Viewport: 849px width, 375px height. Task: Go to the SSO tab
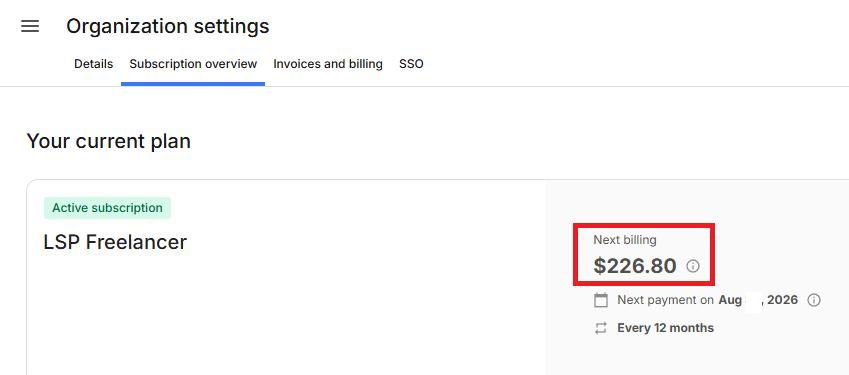pyautogui.click(x=411, y=64)
